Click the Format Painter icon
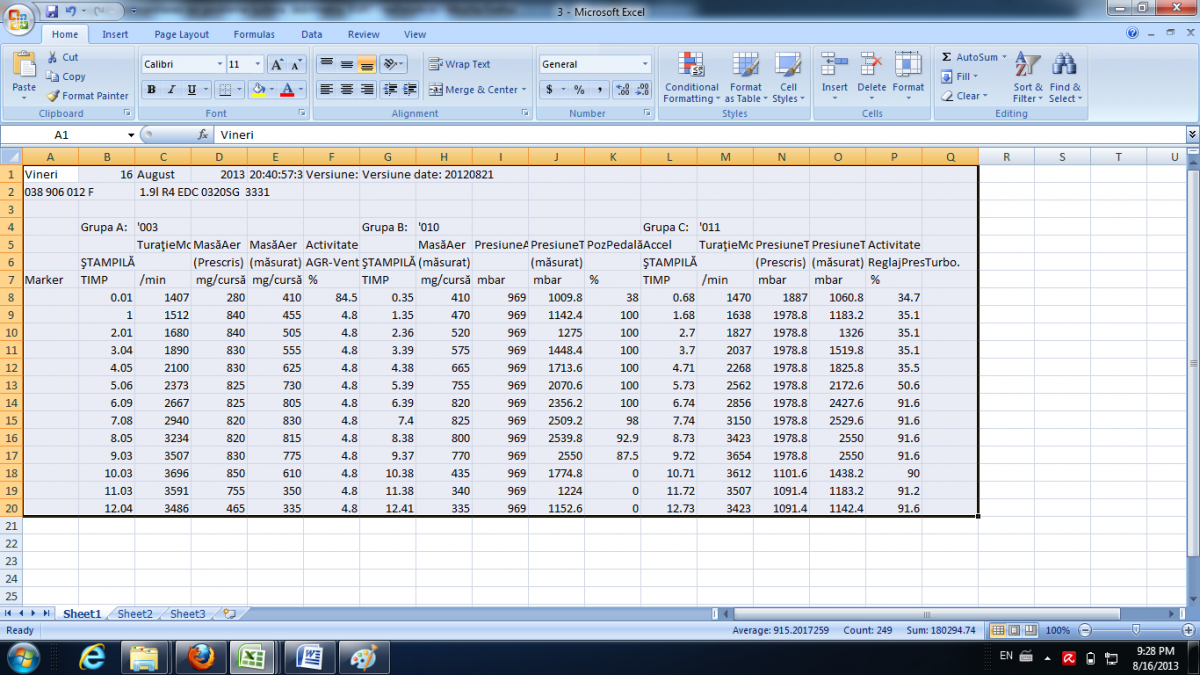The height and width of the screenshot is (675, 1200). pyautogui.click(x=53, y=96)
